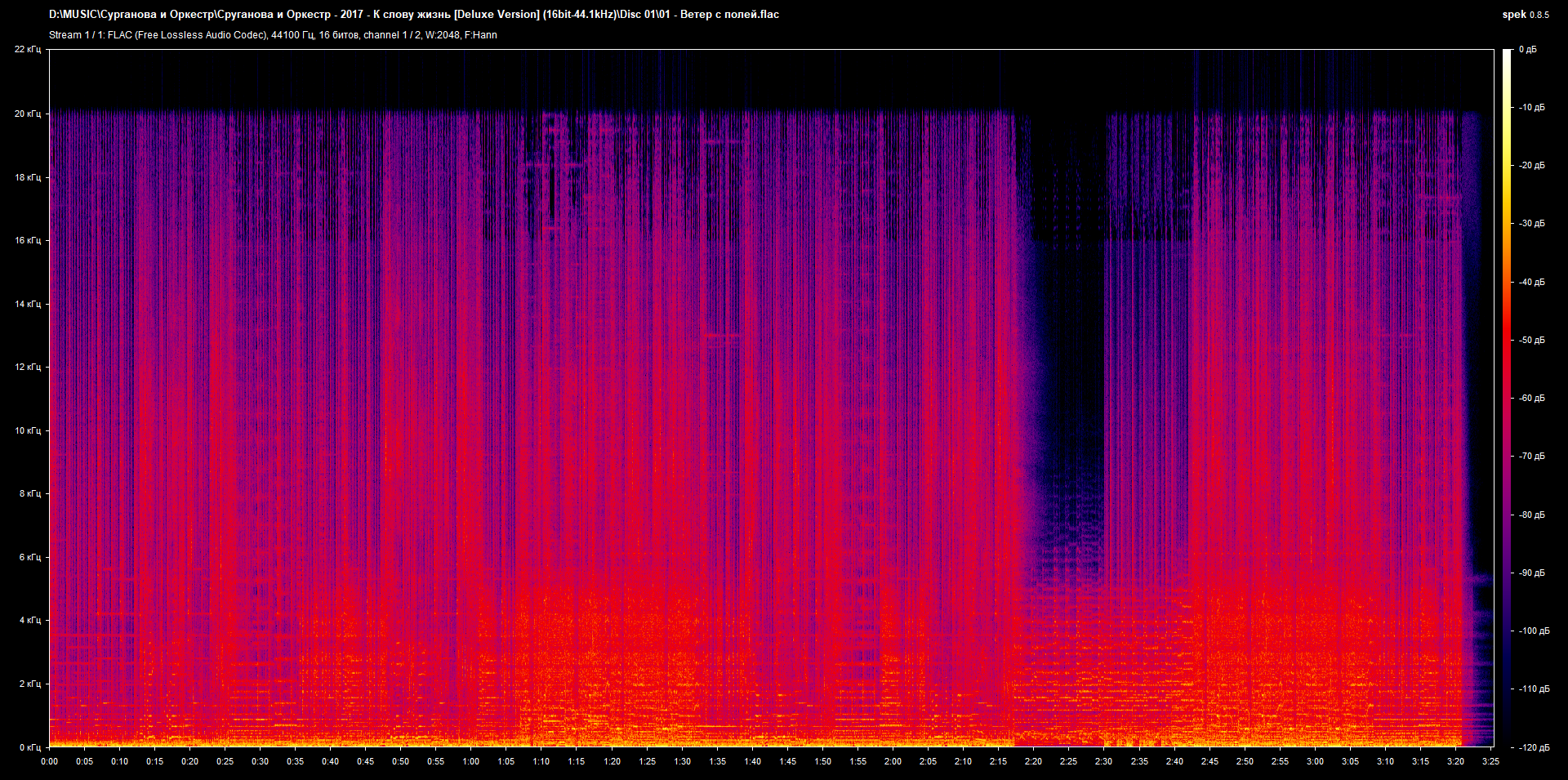This screenshot has height=780, width=1568.
Task: Click the 1:00 mark on the time axis
Action: [471, 761]
